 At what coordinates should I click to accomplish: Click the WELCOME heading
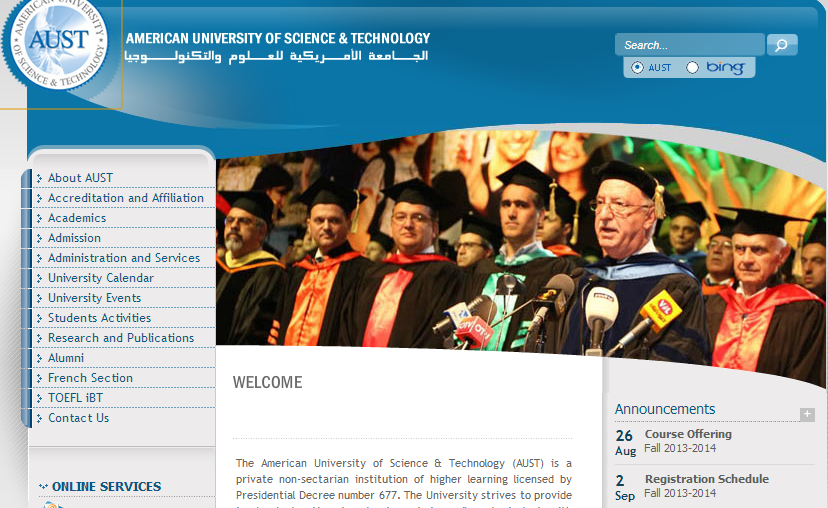(x=268, y=382)
